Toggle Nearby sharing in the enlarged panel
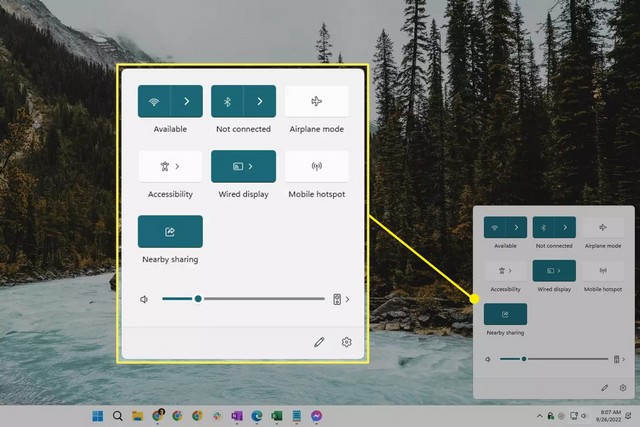 pos(170,231)
